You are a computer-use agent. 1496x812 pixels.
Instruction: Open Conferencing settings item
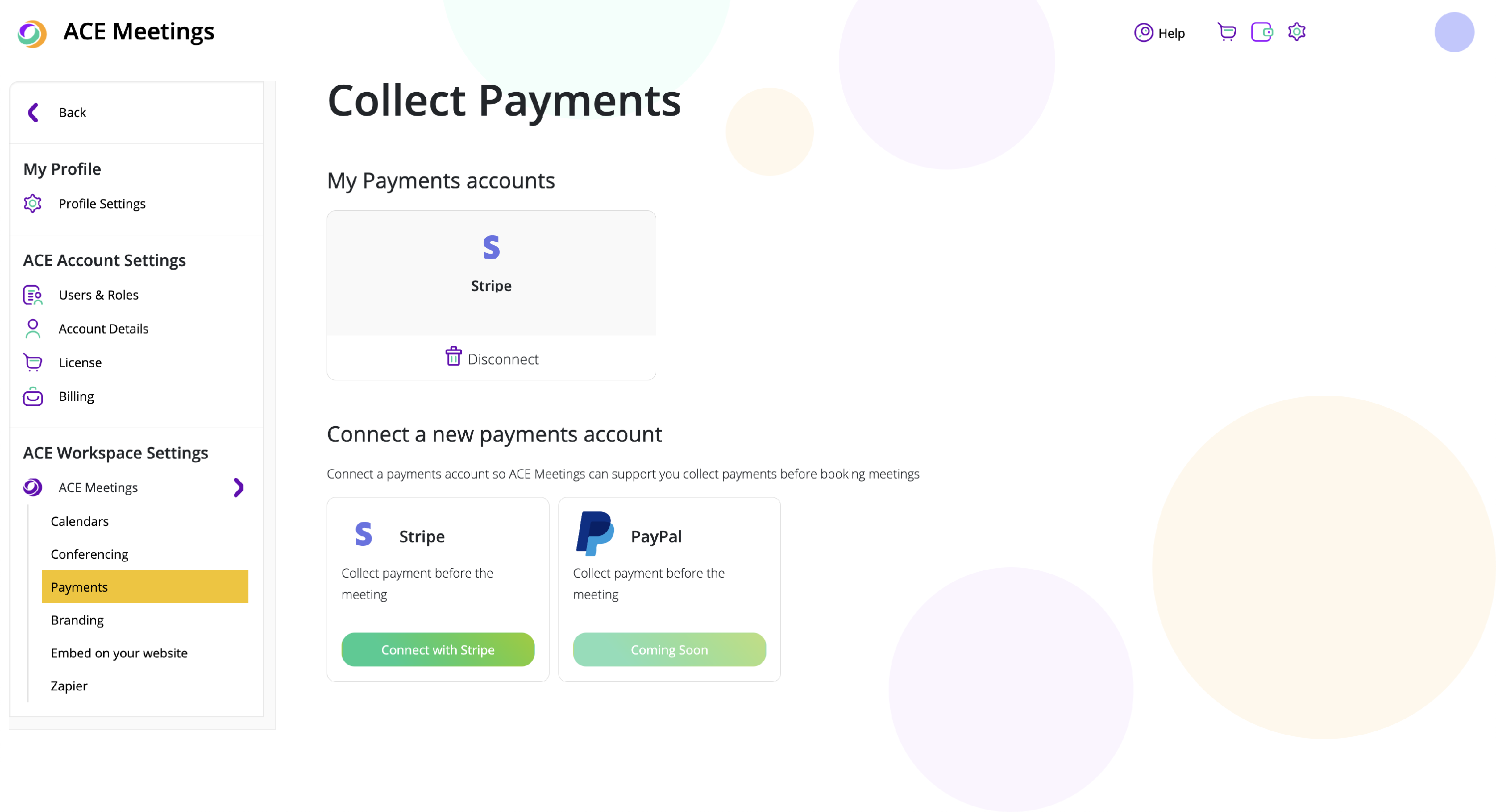[89, 554]
